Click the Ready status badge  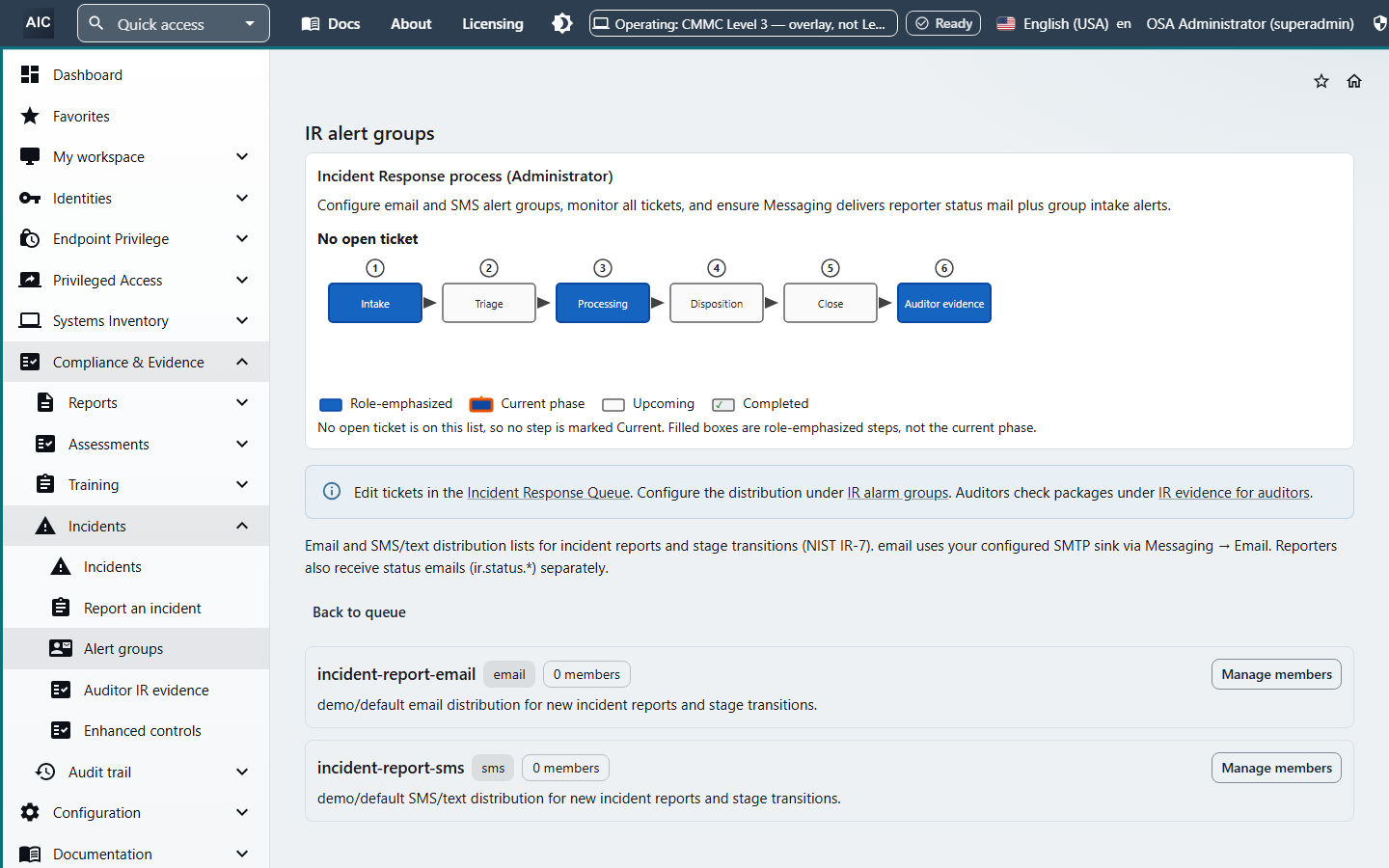[x=943, y=23]
